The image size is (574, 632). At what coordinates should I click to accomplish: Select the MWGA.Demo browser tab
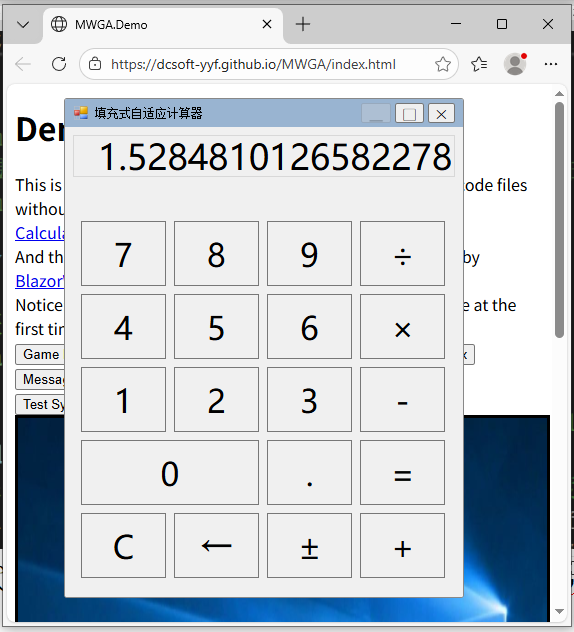coord(163,25)
